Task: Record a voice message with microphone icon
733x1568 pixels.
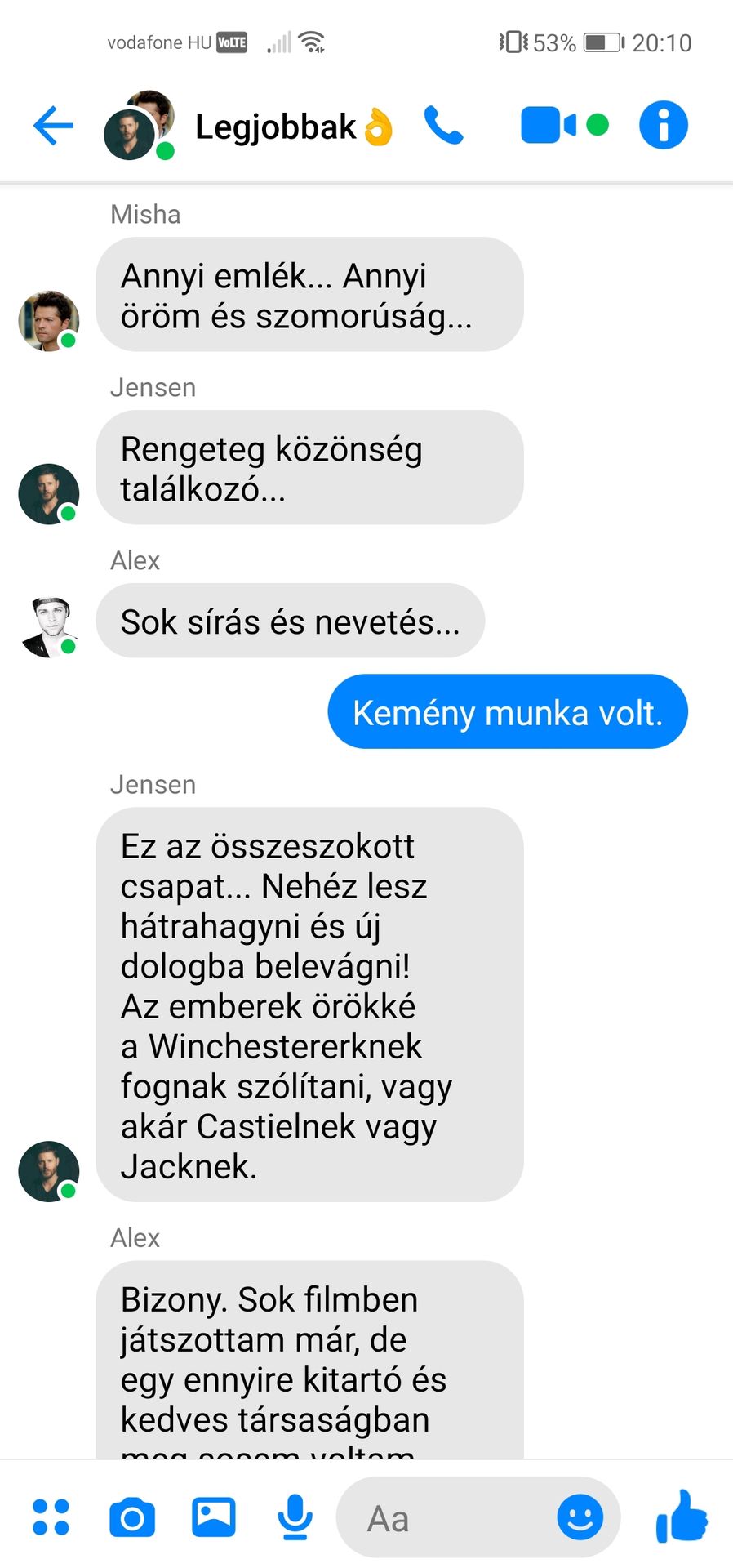Action: [x=295, y=1517]
